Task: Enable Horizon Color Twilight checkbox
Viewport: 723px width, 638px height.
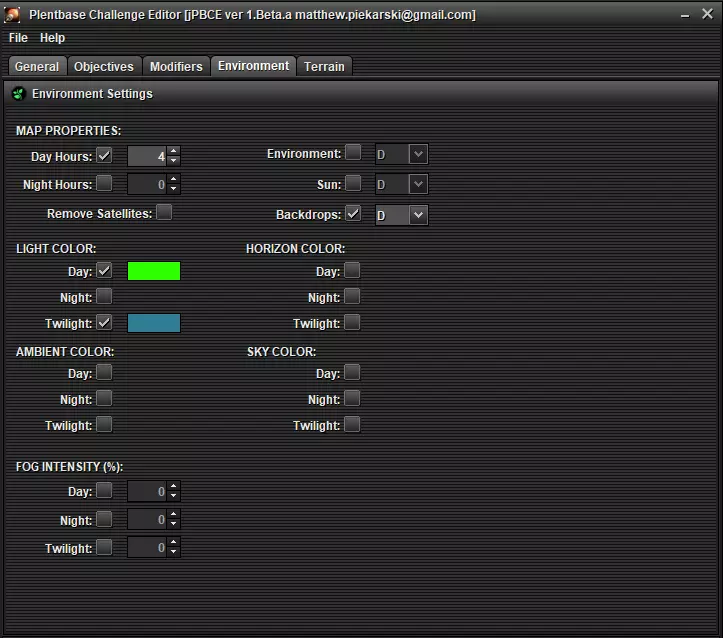Action: coord(352,322)
